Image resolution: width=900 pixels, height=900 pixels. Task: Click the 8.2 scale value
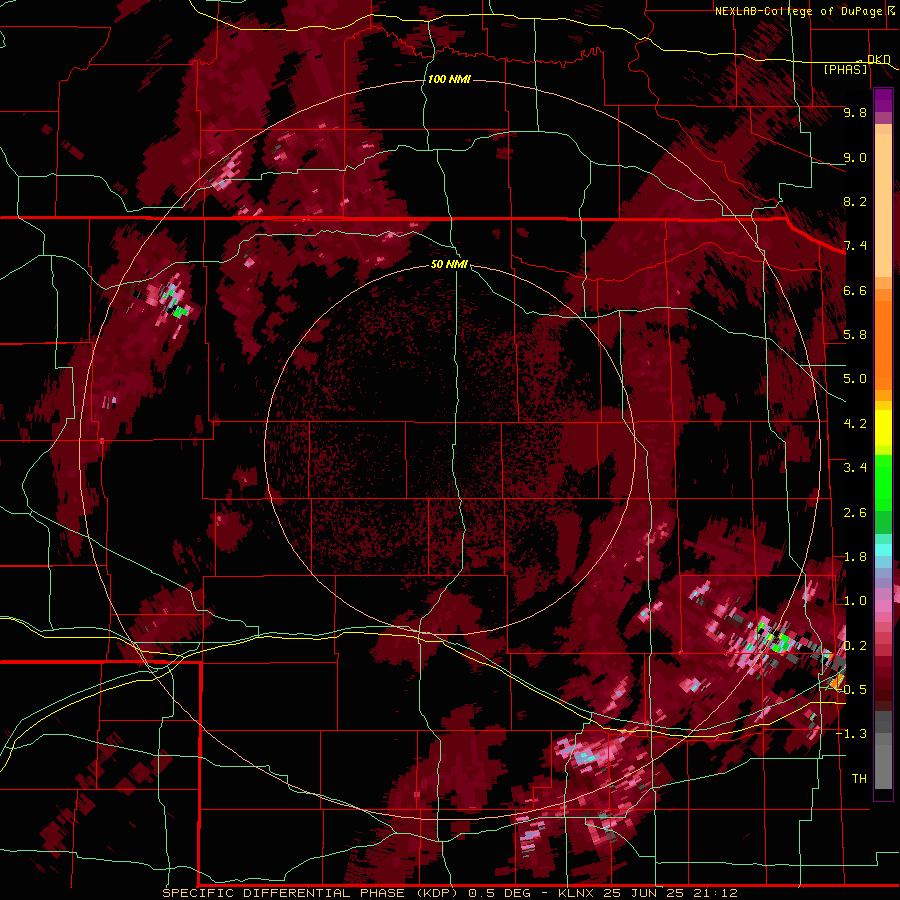pyautogui.click(x=855, y=201)
